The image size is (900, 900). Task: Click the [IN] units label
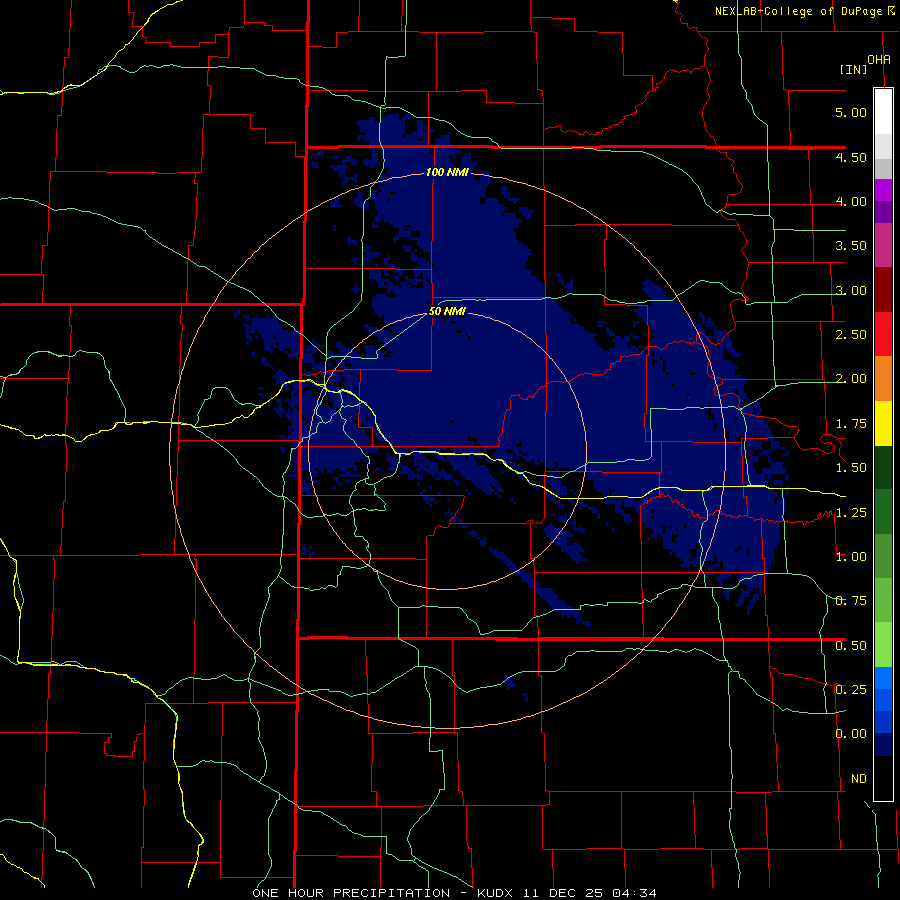tap(854, 69)
